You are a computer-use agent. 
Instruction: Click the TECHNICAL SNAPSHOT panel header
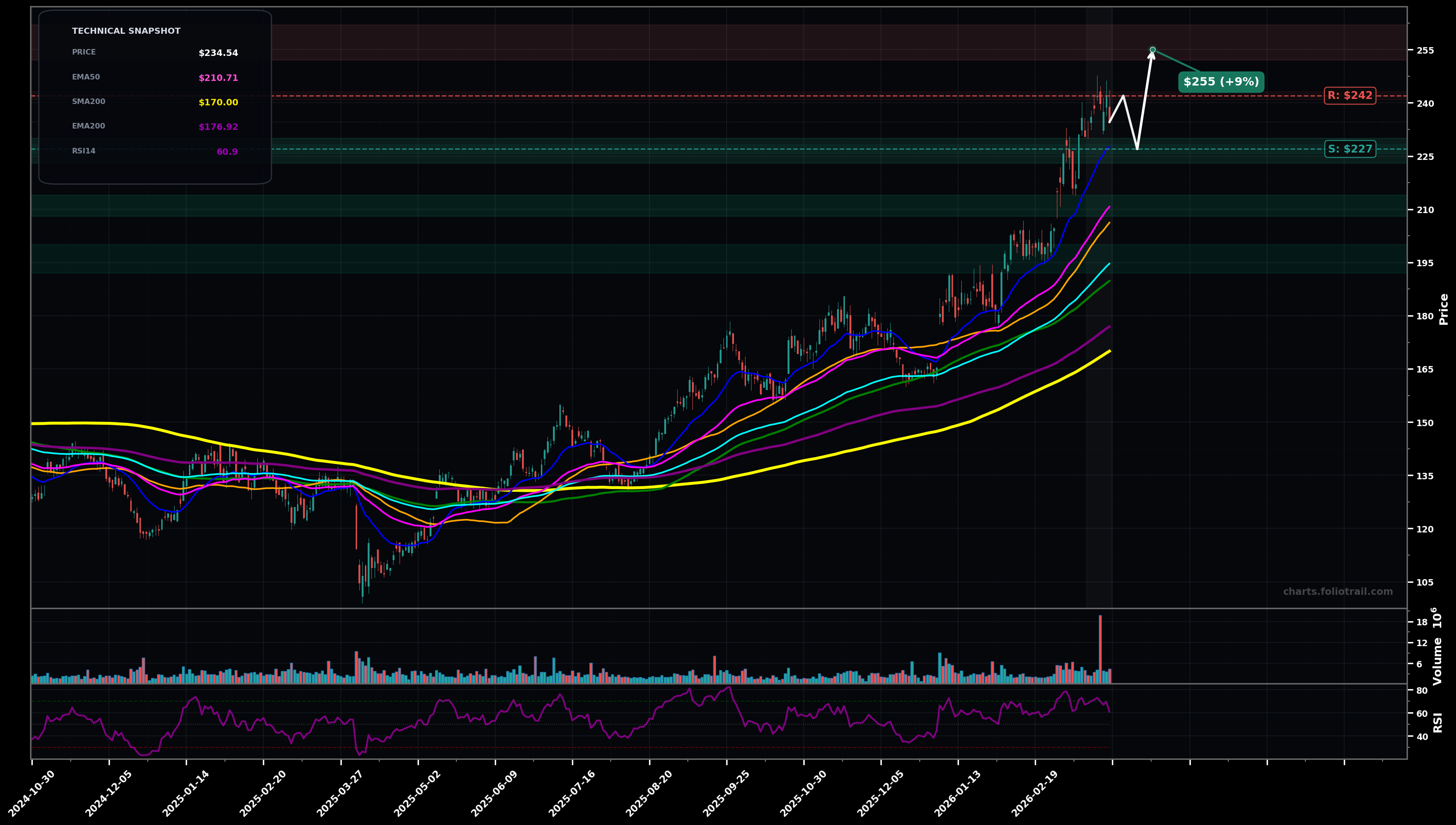126,31
